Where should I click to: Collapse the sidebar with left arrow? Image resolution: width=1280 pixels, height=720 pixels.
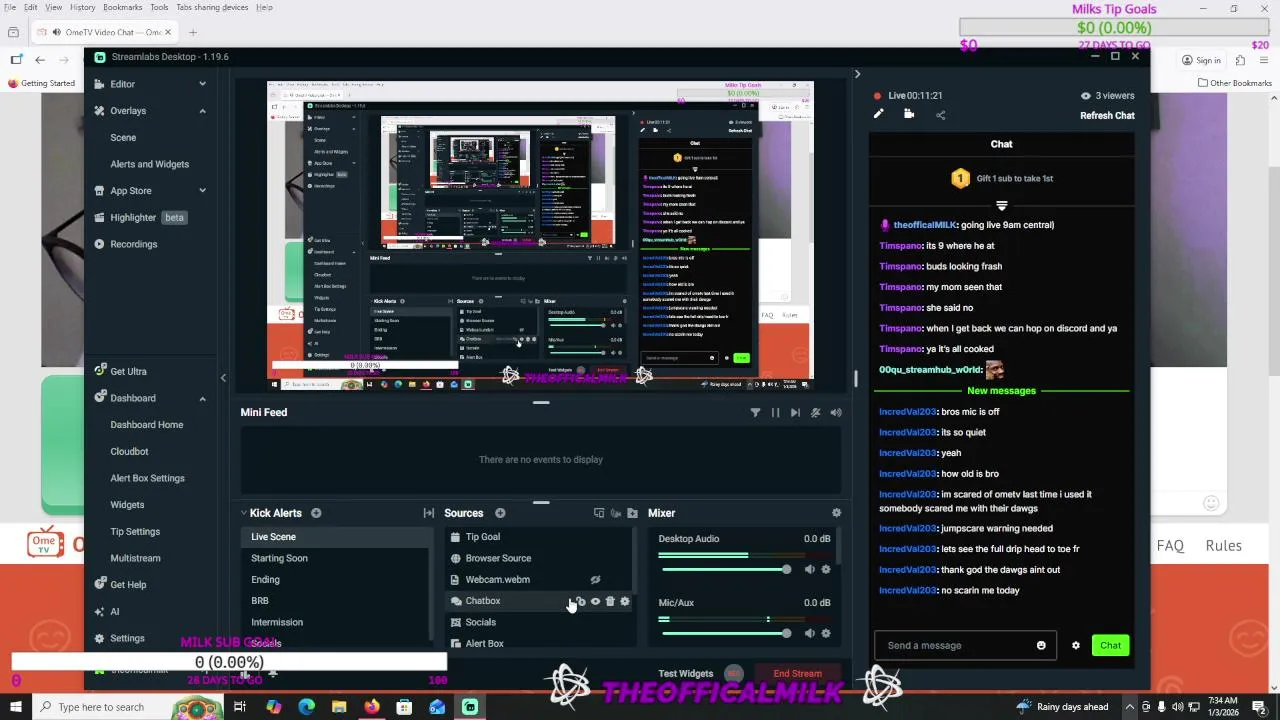(x=223, y=378)
